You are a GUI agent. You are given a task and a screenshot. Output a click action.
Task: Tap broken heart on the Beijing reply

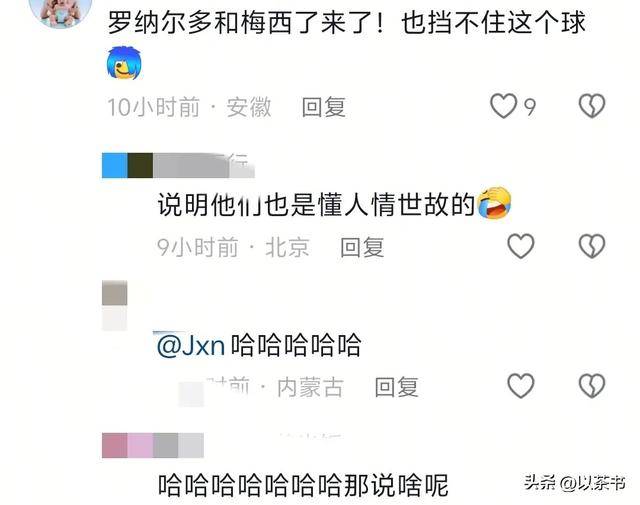point(592,246)
